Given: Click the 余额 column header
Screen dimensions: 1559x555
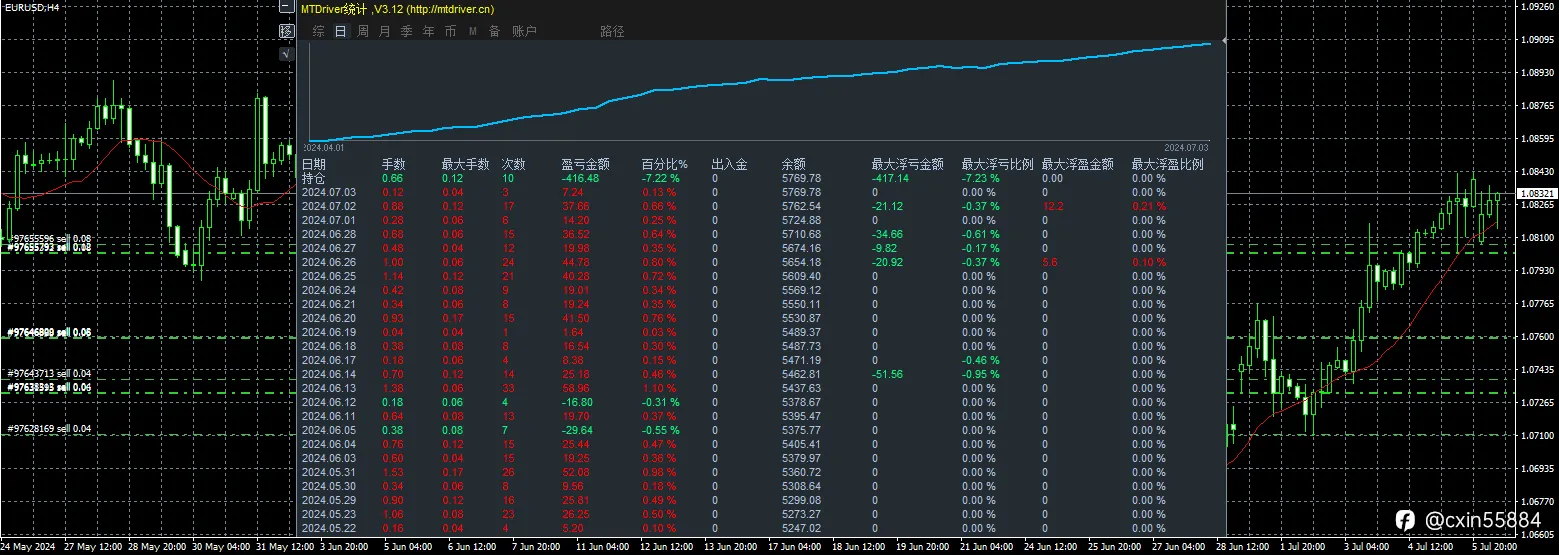Looking at the screenshot, I should tap(794, 164).
